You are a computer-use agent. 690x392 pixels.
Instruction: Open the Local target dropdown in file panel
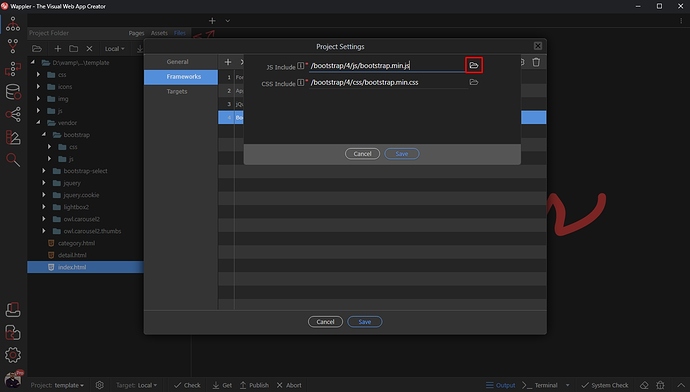(x=114, y=49)
